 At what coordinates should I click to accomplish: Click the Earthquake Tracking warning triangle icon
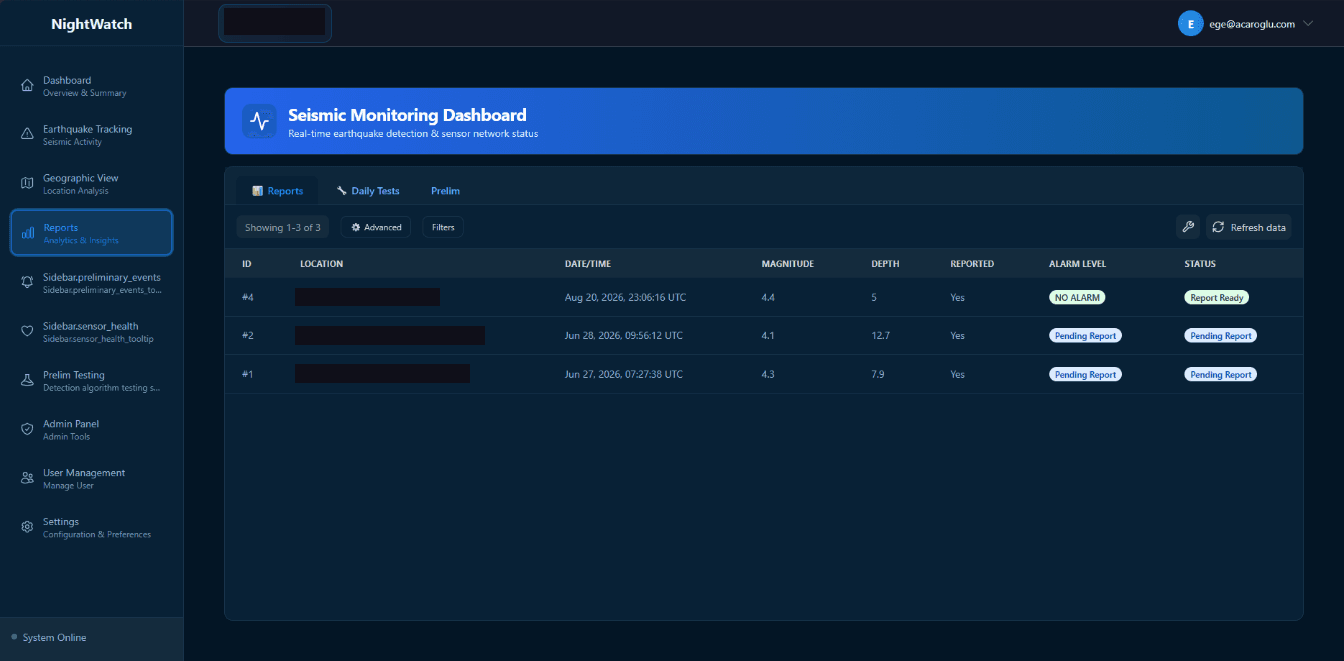[x=27, y=135]
